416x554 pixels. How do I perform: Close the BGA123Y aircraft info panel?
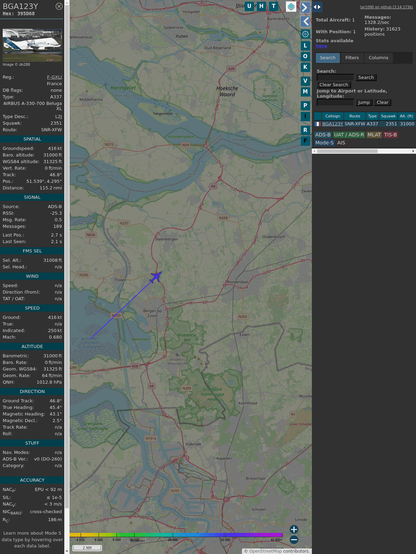coord(59,6)
